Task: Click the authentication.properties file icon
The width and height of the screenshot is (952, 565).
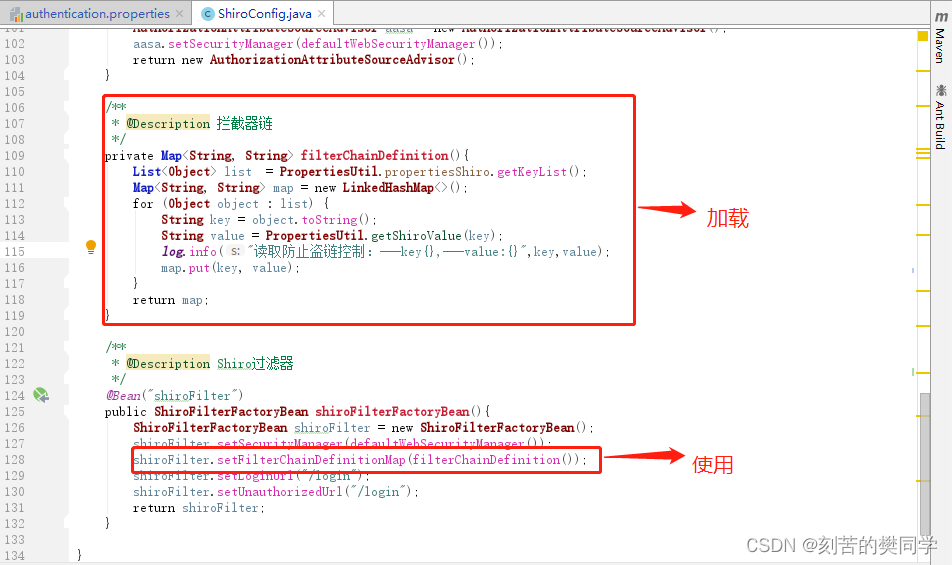Action: (x=16, y=14)
